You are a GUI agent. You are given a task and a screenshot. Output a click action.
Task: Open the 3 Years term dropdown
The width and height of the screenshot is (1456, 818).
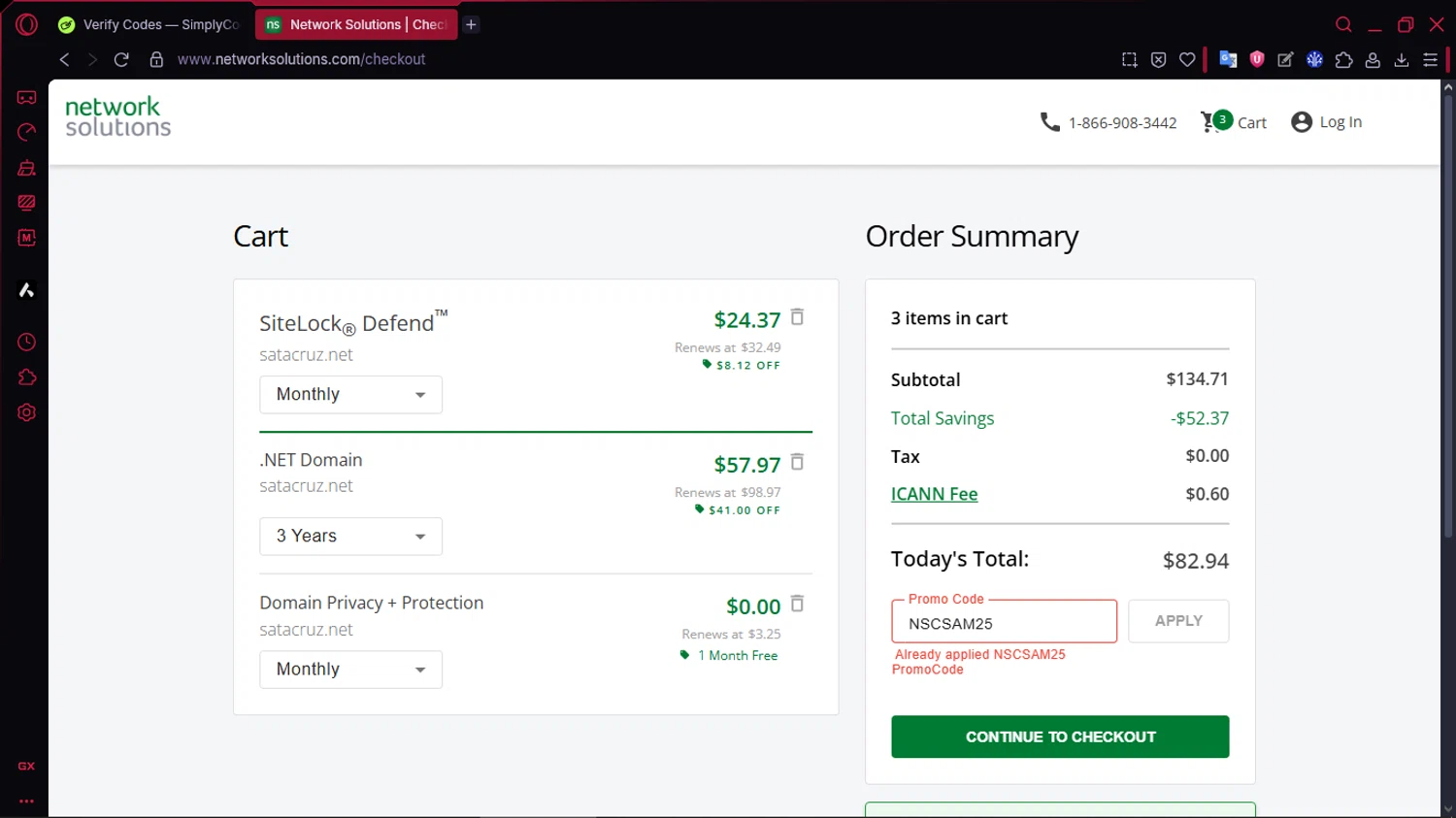[350, 537]
